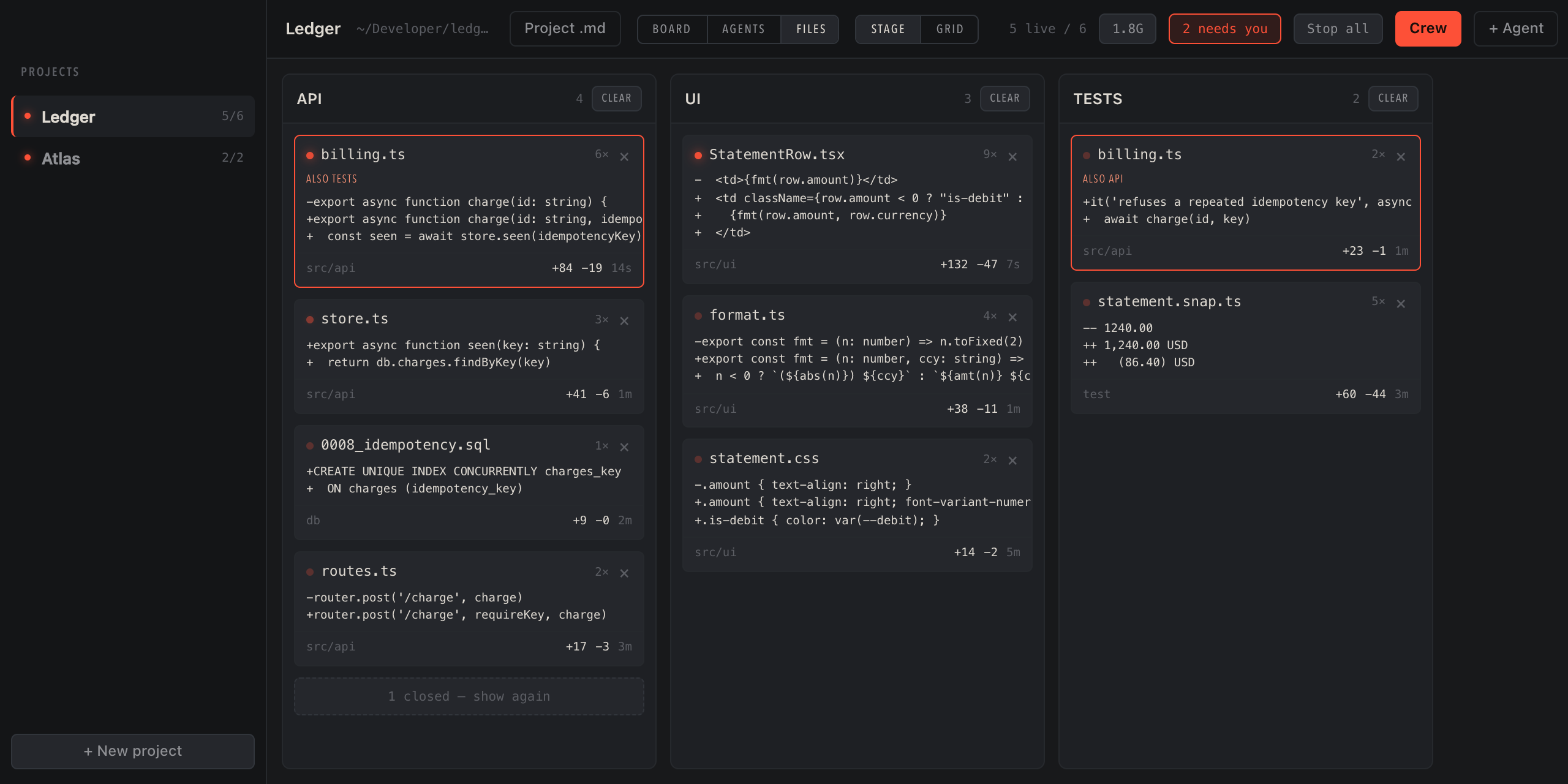The height and width of the screenshot is (784, 1568).
Task: Close the billing.ts card in TESTS column
Action: [1401, 157]
